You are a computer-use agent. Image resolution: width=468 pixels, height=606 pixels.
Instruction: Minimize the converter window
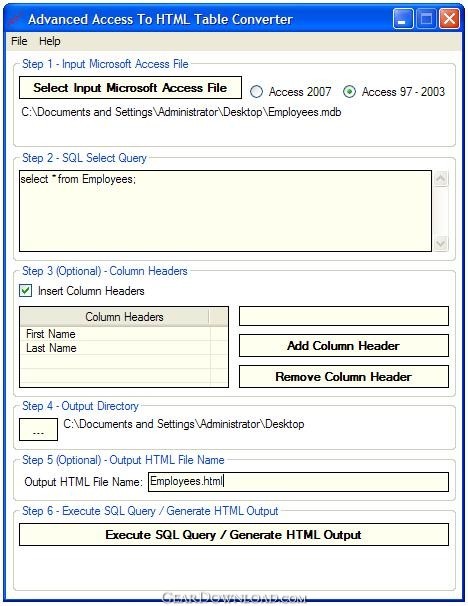403,19
